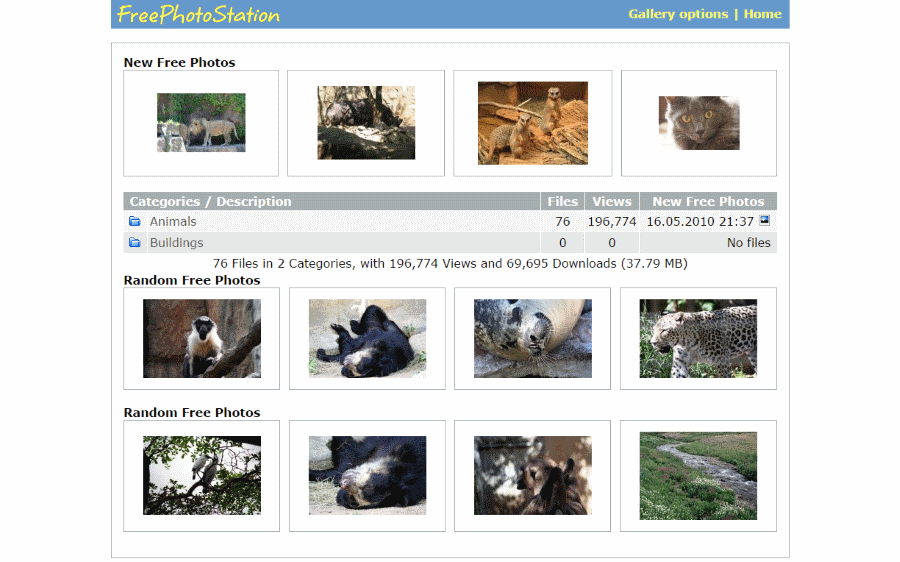Viewport: 900px width, 562px height.
Task: Open the dark shaded animal thumbnail in New Free Photos
Action: tap(366, 122)
